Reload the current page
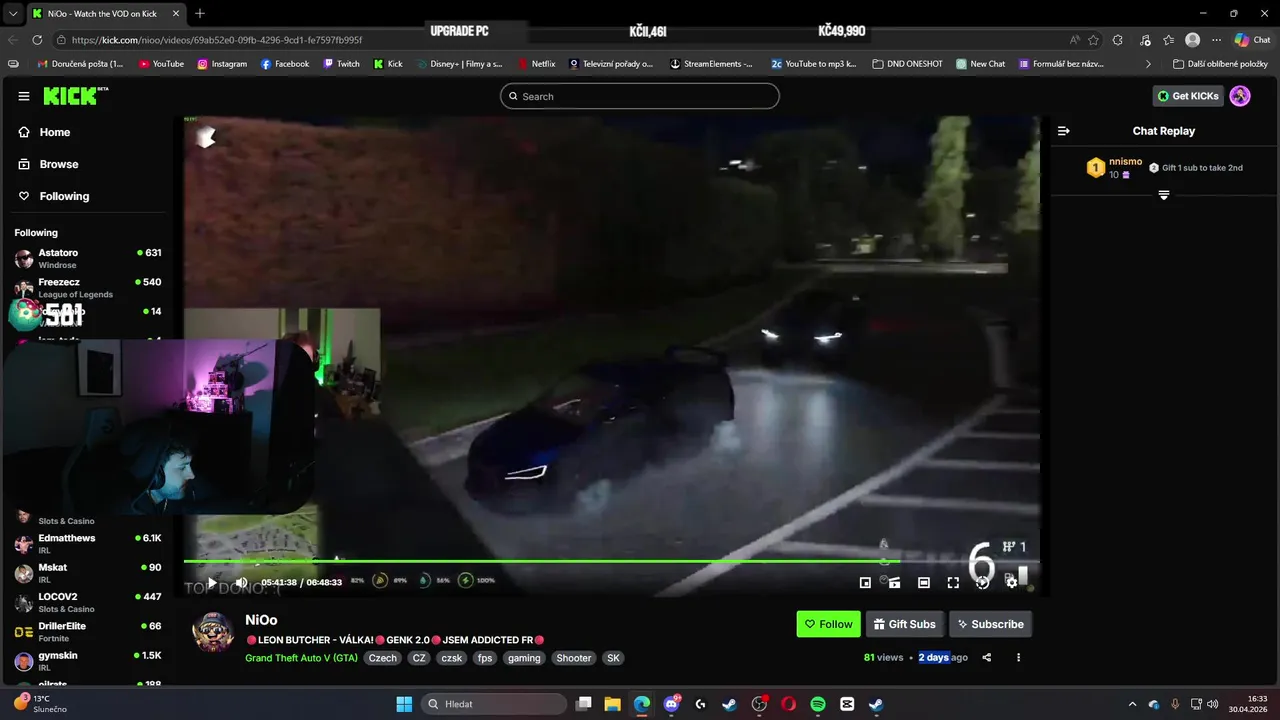 [37, 40]
